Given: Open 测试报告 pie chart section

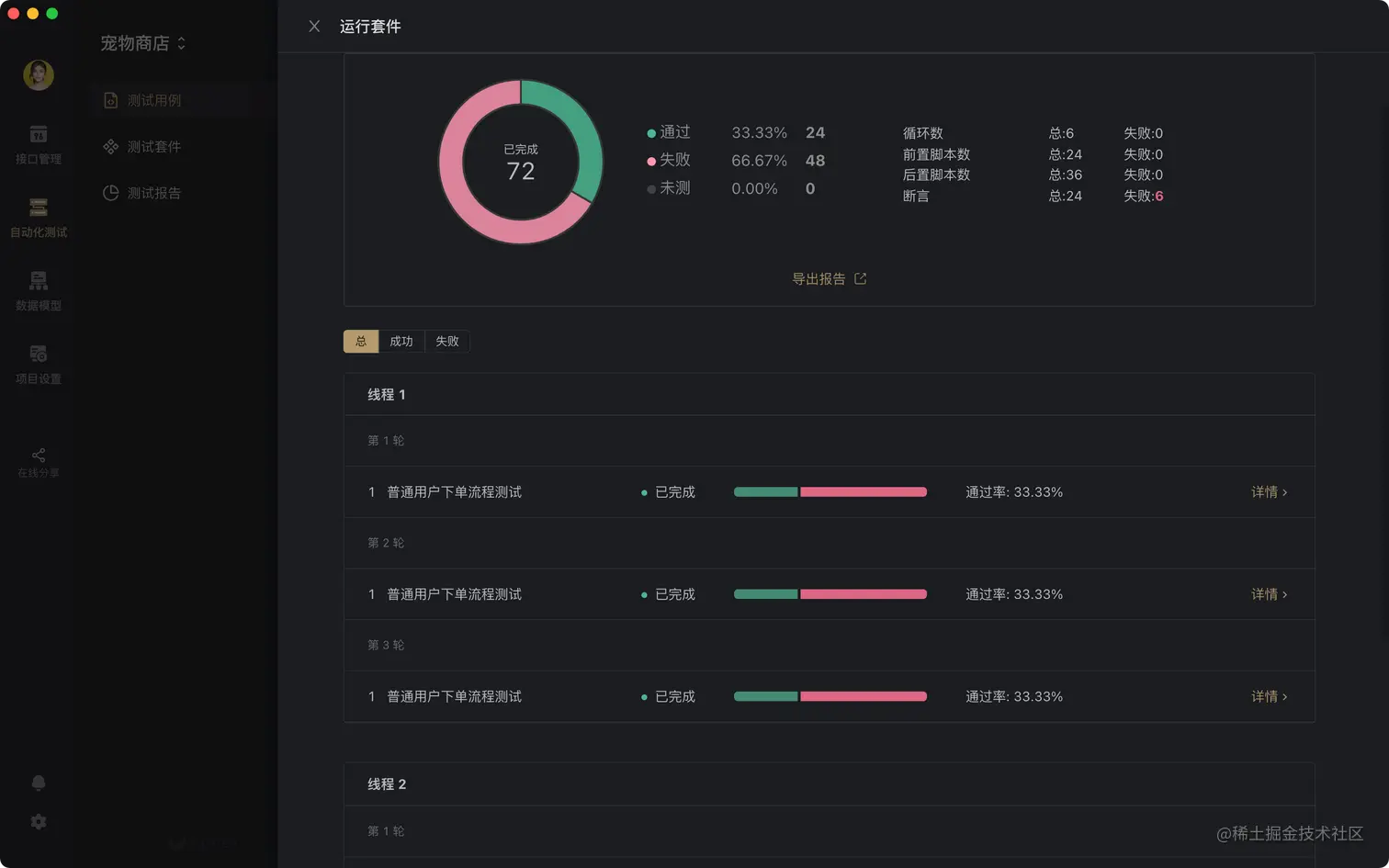Looking at the screenshot, I should [152, 193].
